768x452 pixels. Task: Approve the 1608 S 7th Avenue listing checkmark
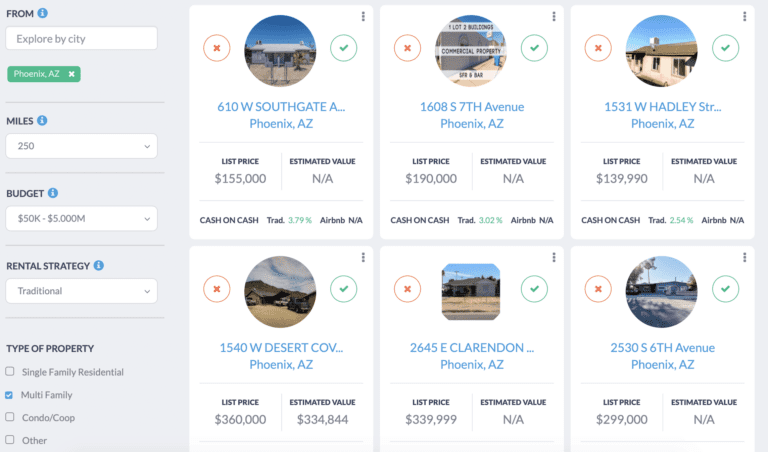tap(535, 47)
